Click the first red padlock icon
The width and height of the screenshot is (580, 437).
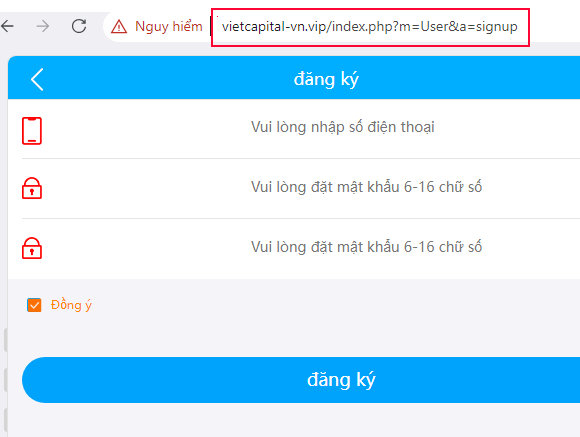(x=32, y=188)
